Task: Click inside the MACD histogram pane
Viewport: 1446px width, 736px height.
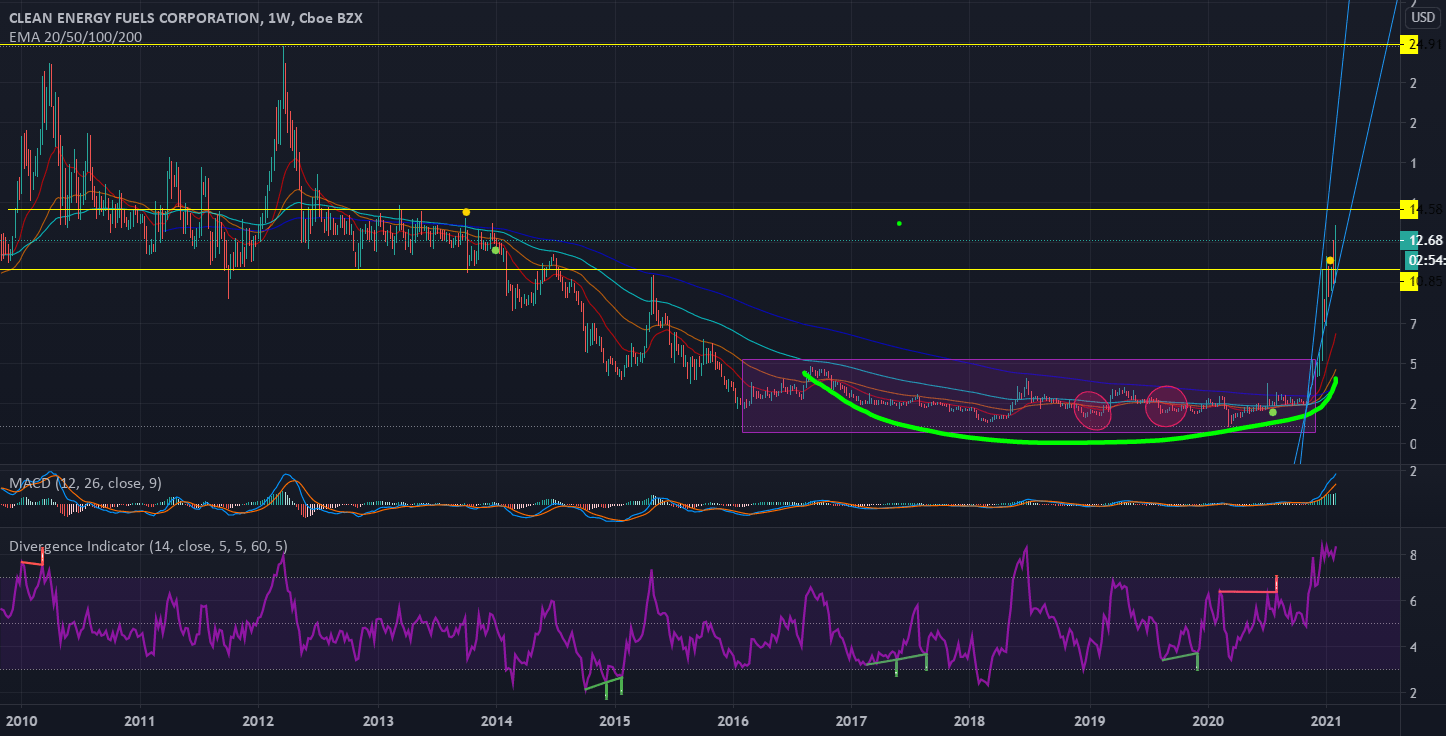Action: click(x=700, y=503)
